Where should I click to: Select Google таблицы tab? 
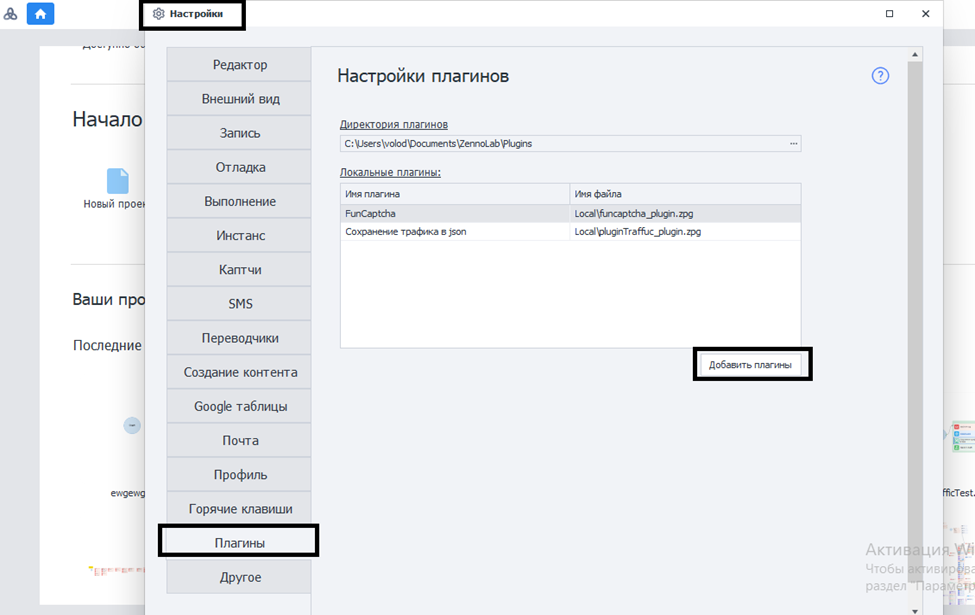click(x=239, y=407)
